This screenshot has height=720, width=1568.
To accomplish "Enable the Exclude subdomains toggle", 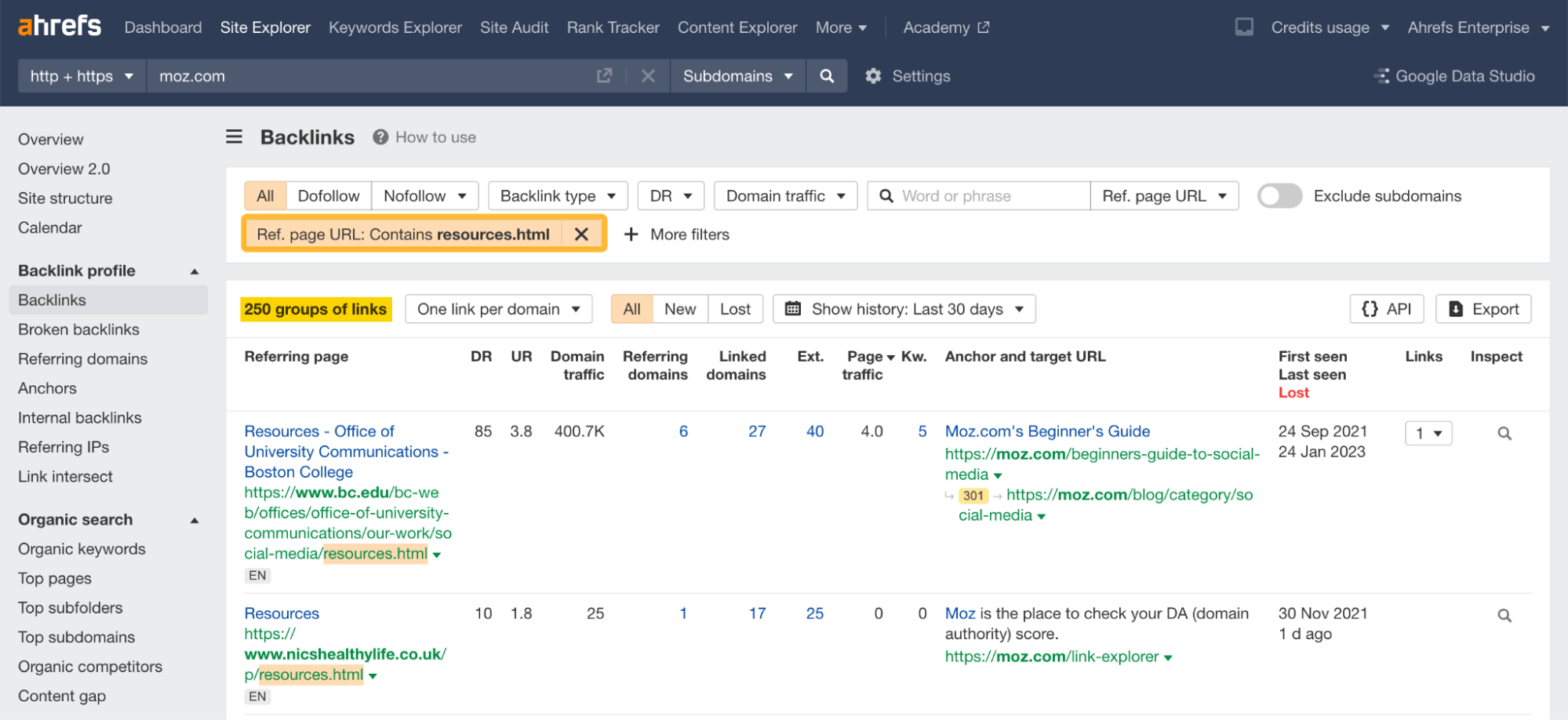I will pyautogui.click(x=1279, y=196).
